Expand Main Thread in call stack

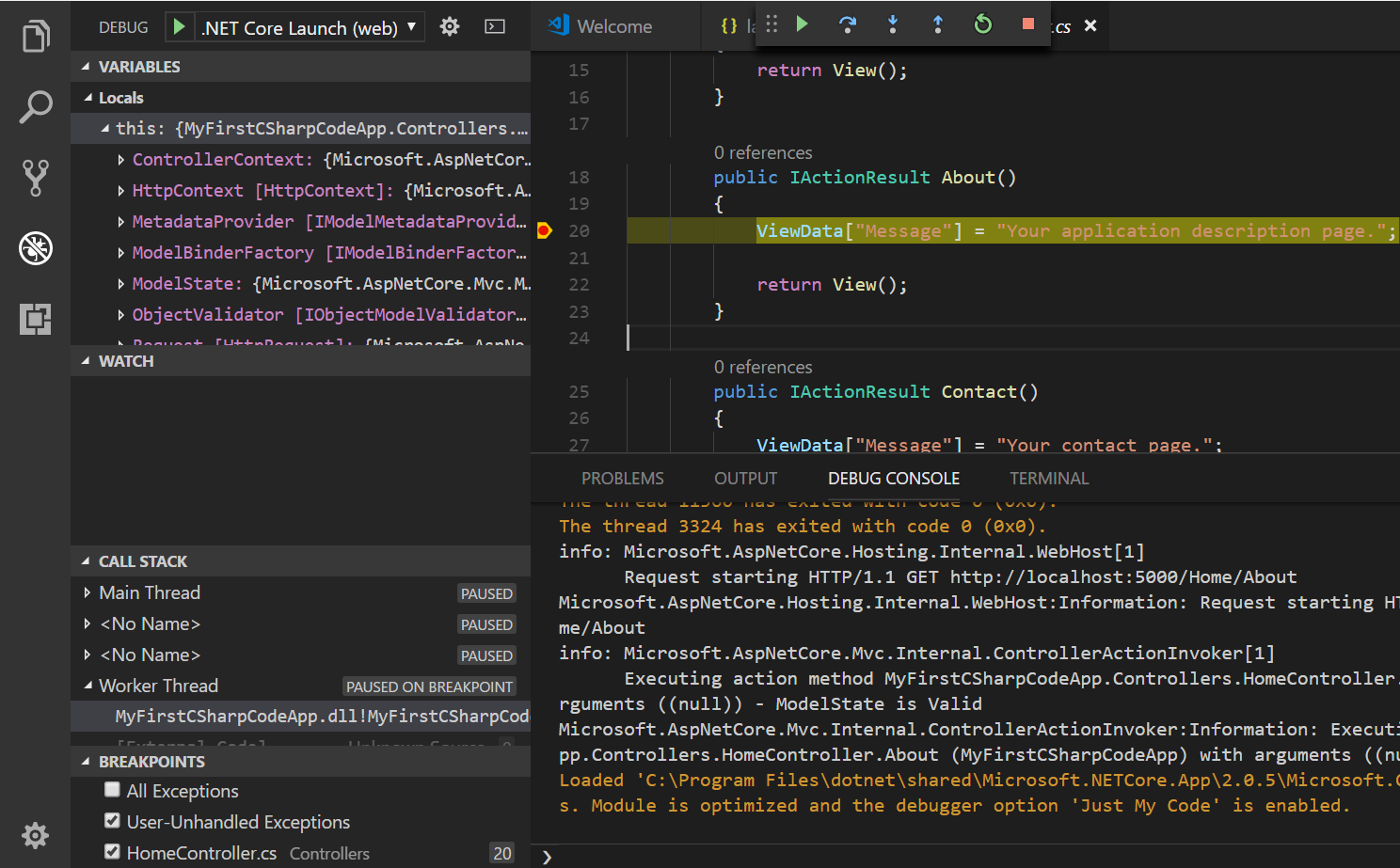(x=87, y=592)
